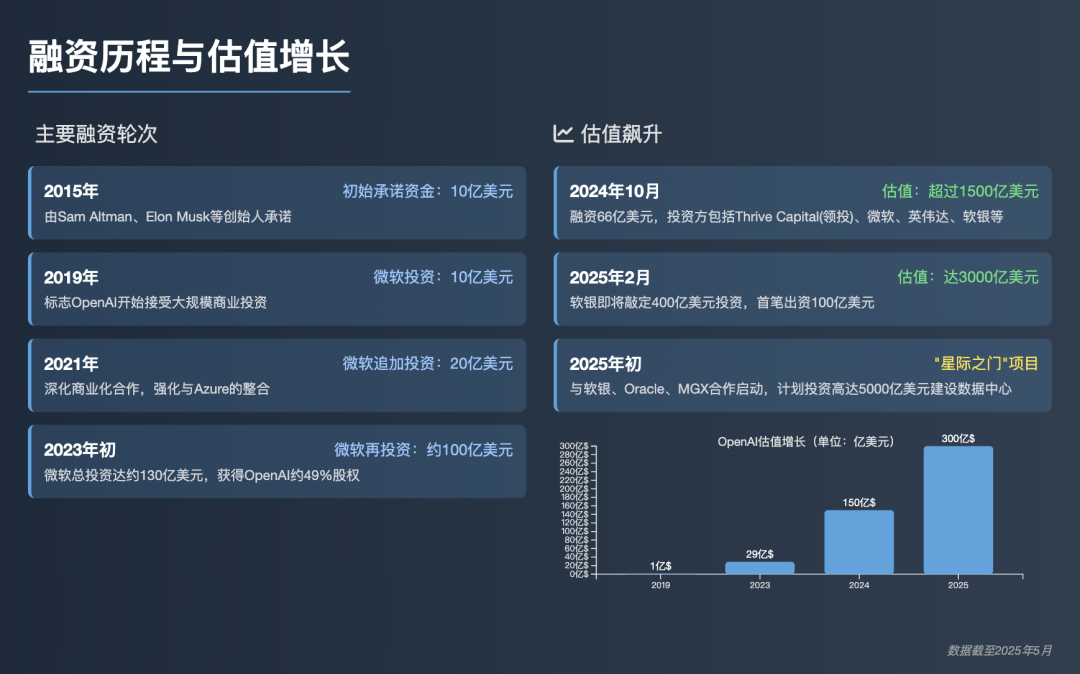Screen dimensions: 1080x674
Task: Select 软银即将敲定400亿美元投资 description
Action: (x=722, y=303)
